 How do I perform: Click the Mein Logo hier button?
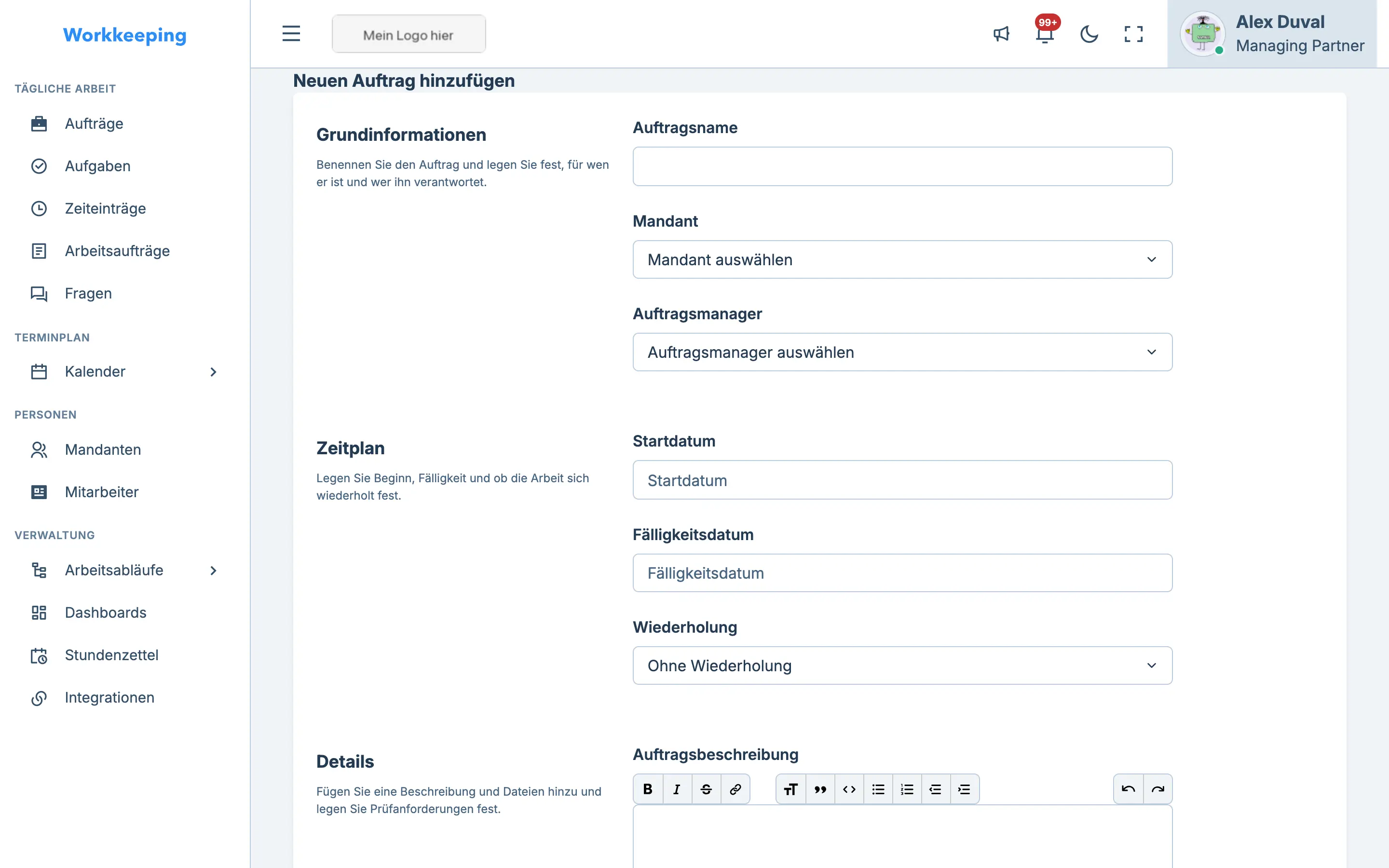click(409, 34)
